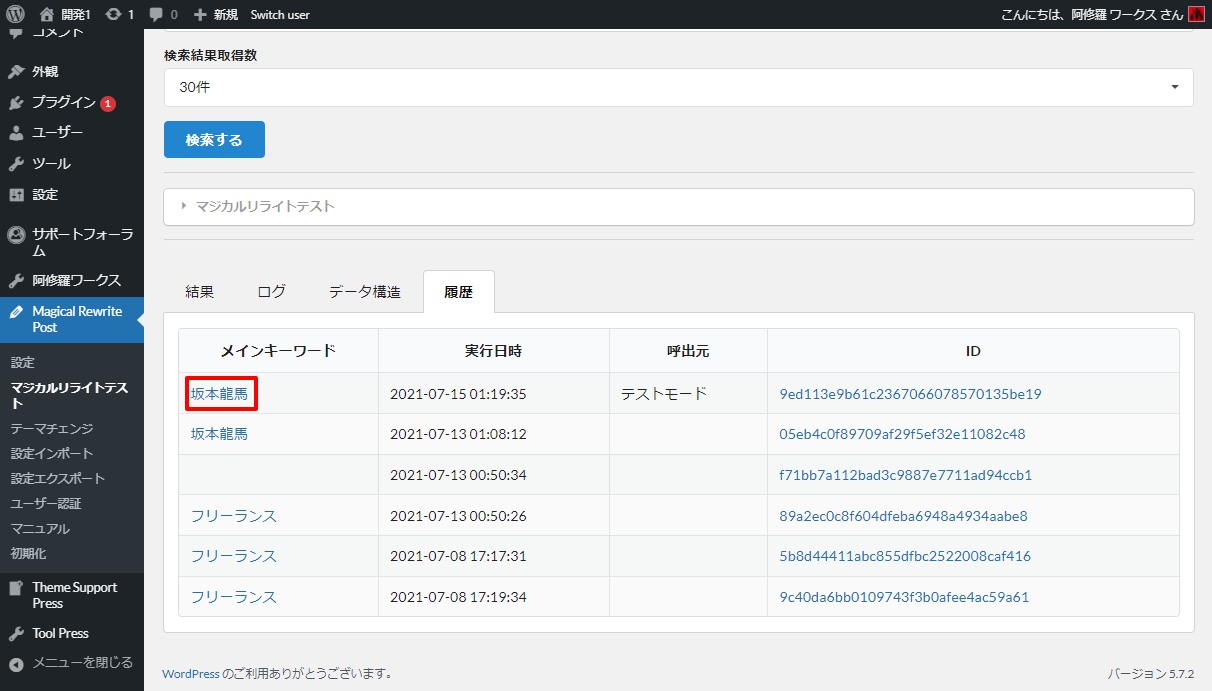Open the 検索結果取得数 30件 dropdown
This screenshot has width=1212, height=691.
point(678,87)
